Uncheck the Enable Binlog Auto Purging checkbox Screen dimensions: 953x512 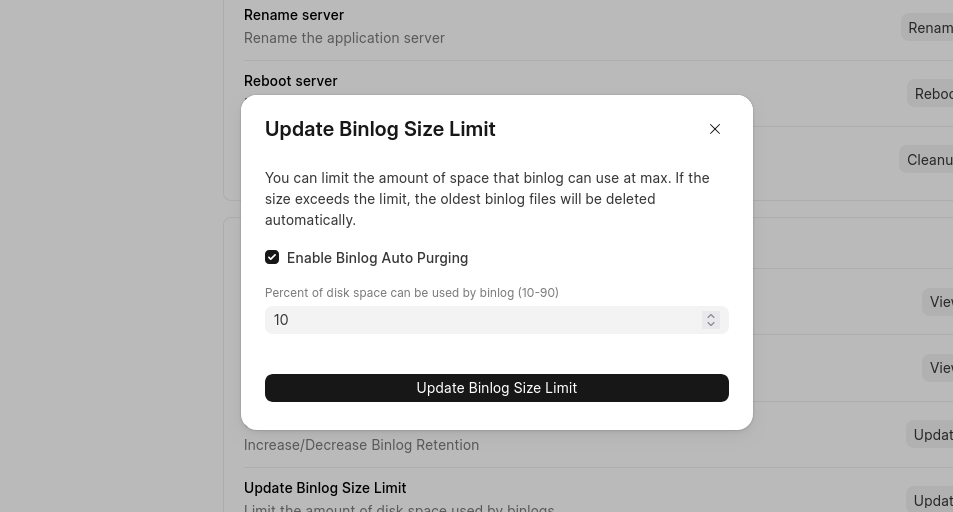tap(272, 257)
